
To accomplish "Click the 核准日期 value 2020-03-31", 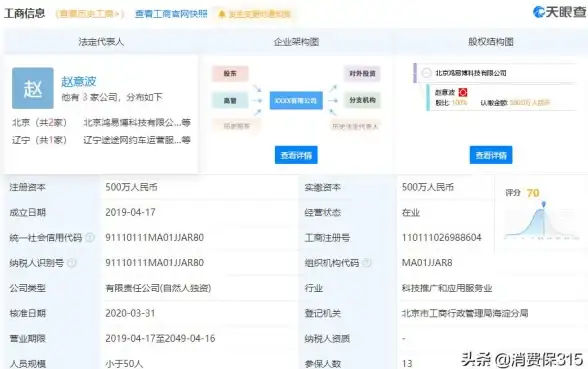I will click(130, 313).
